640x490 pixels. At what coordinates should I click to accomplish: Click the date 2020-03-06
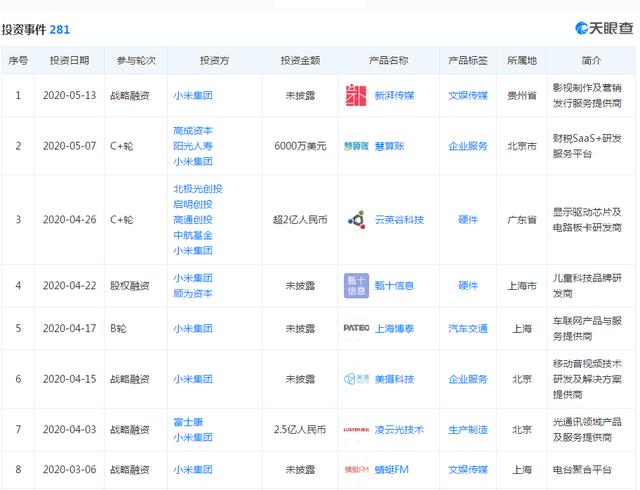(69, 470)
